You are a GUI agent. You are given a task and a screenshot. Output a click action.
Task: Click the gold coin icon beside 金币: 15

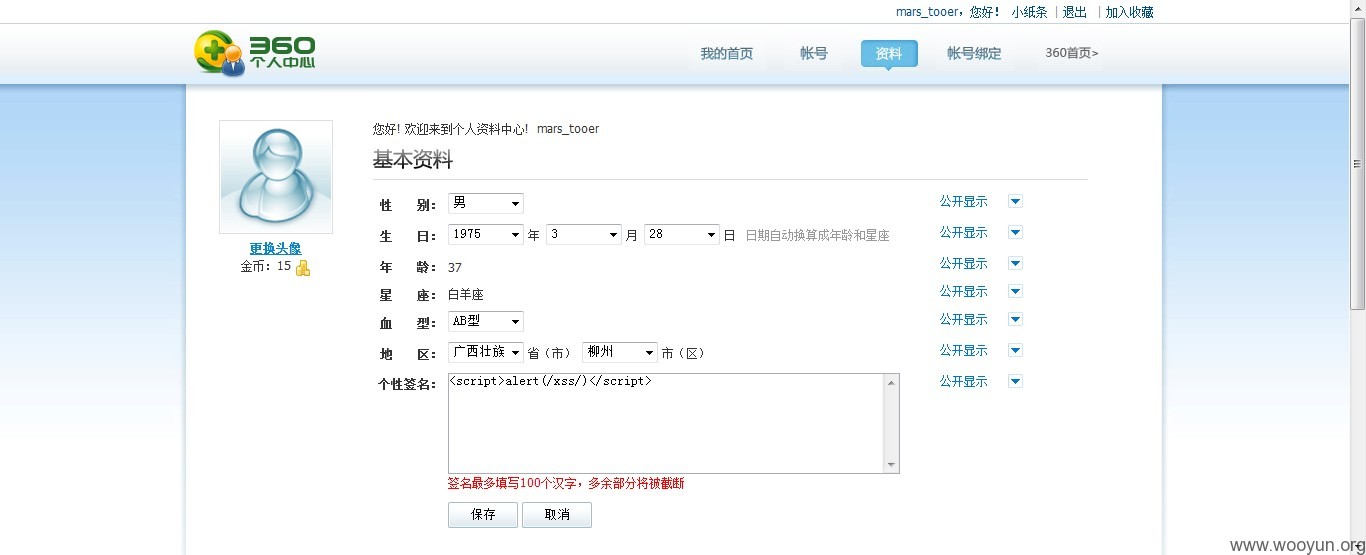coord(303,268)
